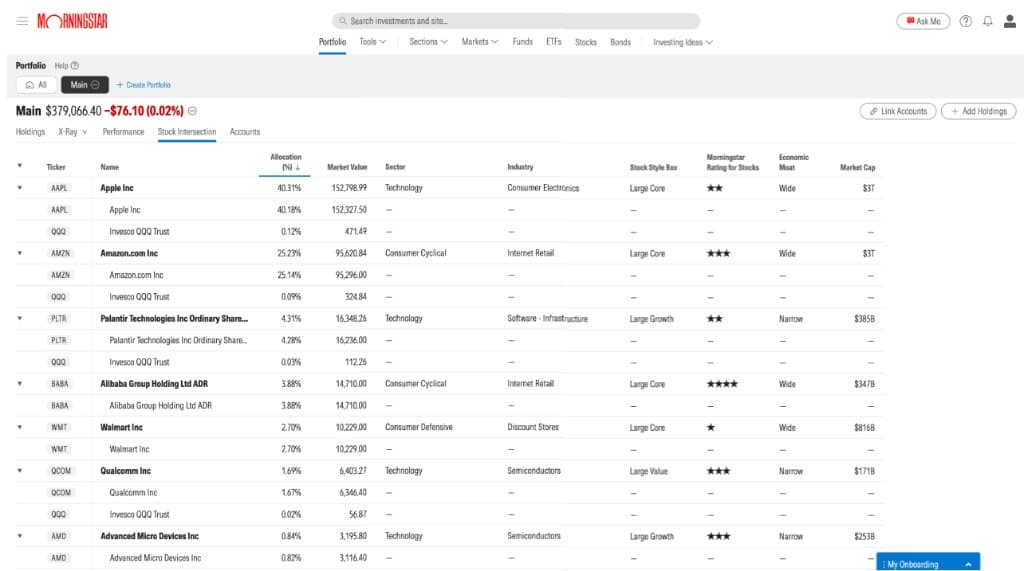
Task: Click the bold Walmart Inc name
Action: pos(121,427)
